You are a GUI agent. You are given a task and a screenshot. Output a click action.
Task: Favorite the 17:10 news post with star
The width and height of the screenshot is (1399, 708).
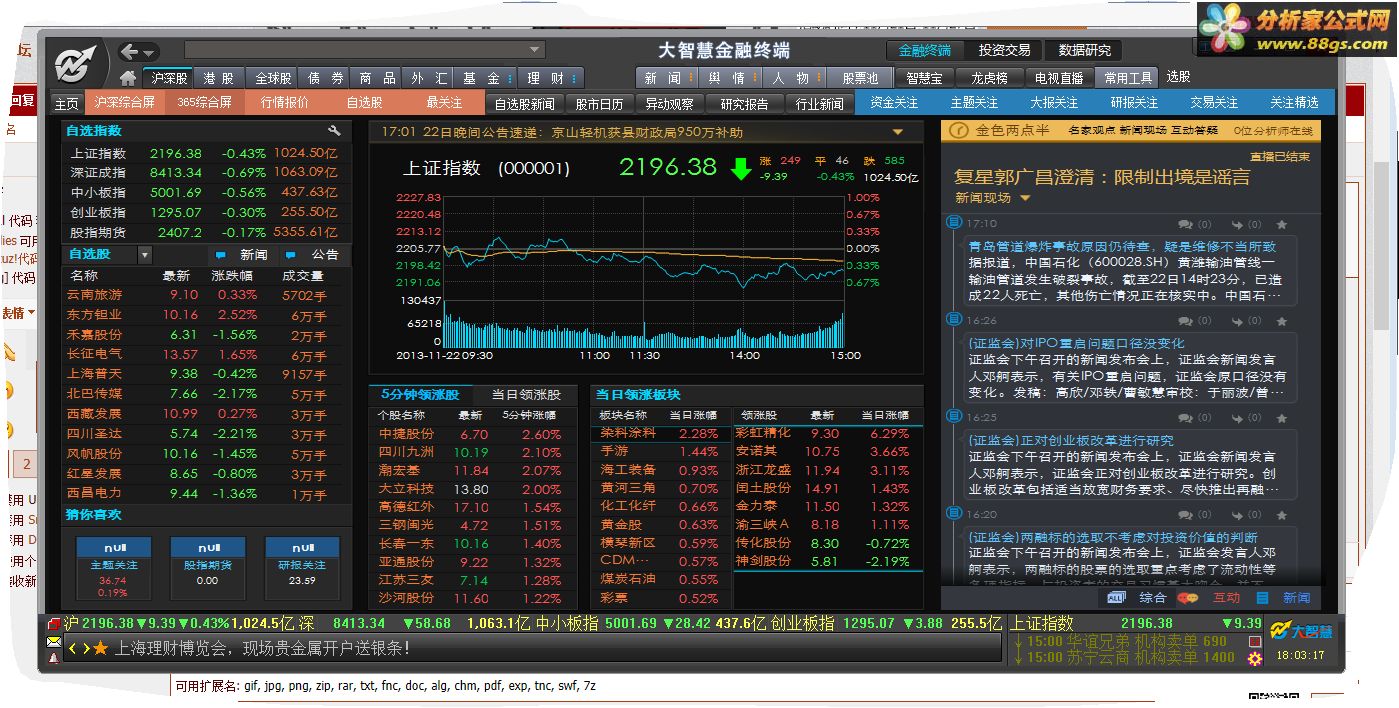[1282, 225]
